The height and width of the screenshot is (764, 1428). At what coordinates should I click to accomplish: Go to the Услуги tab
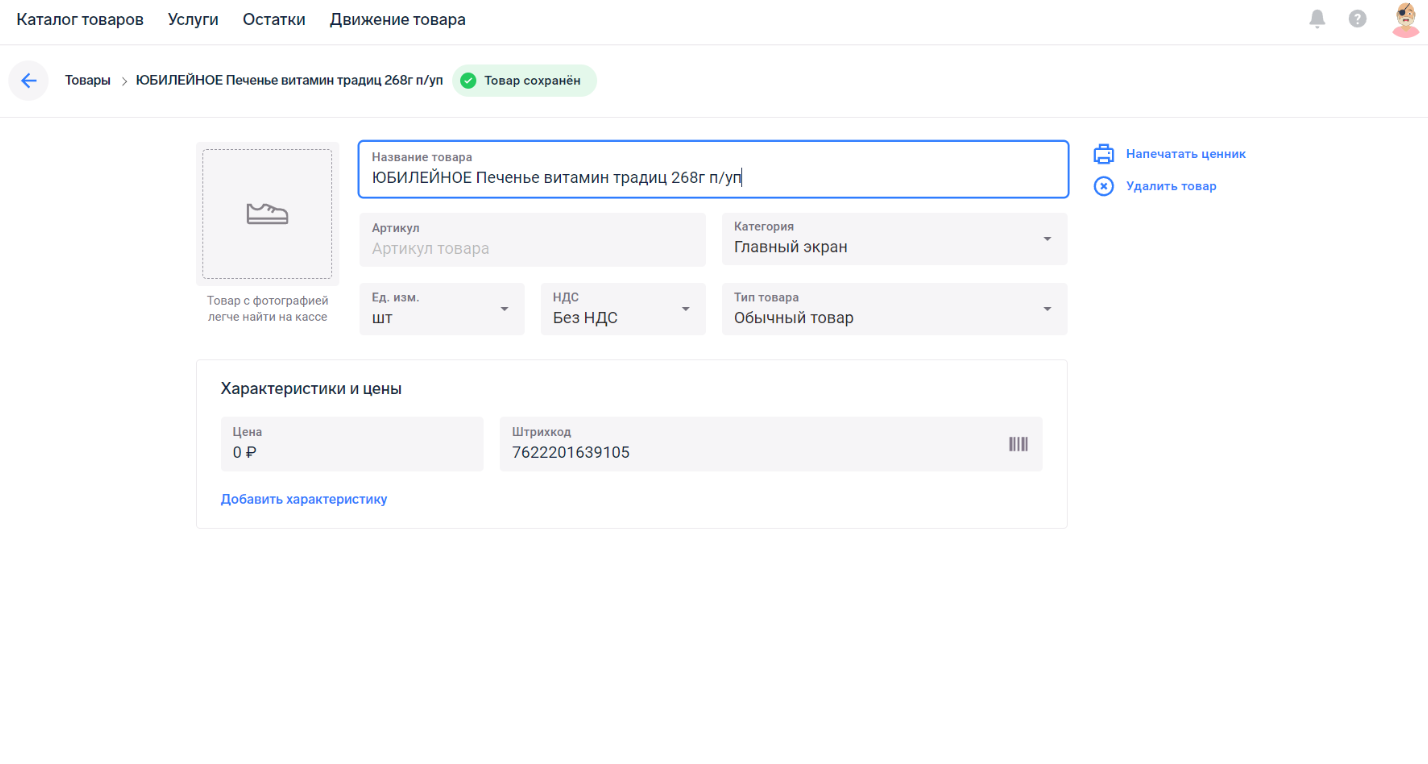click(x=193, y=20)
